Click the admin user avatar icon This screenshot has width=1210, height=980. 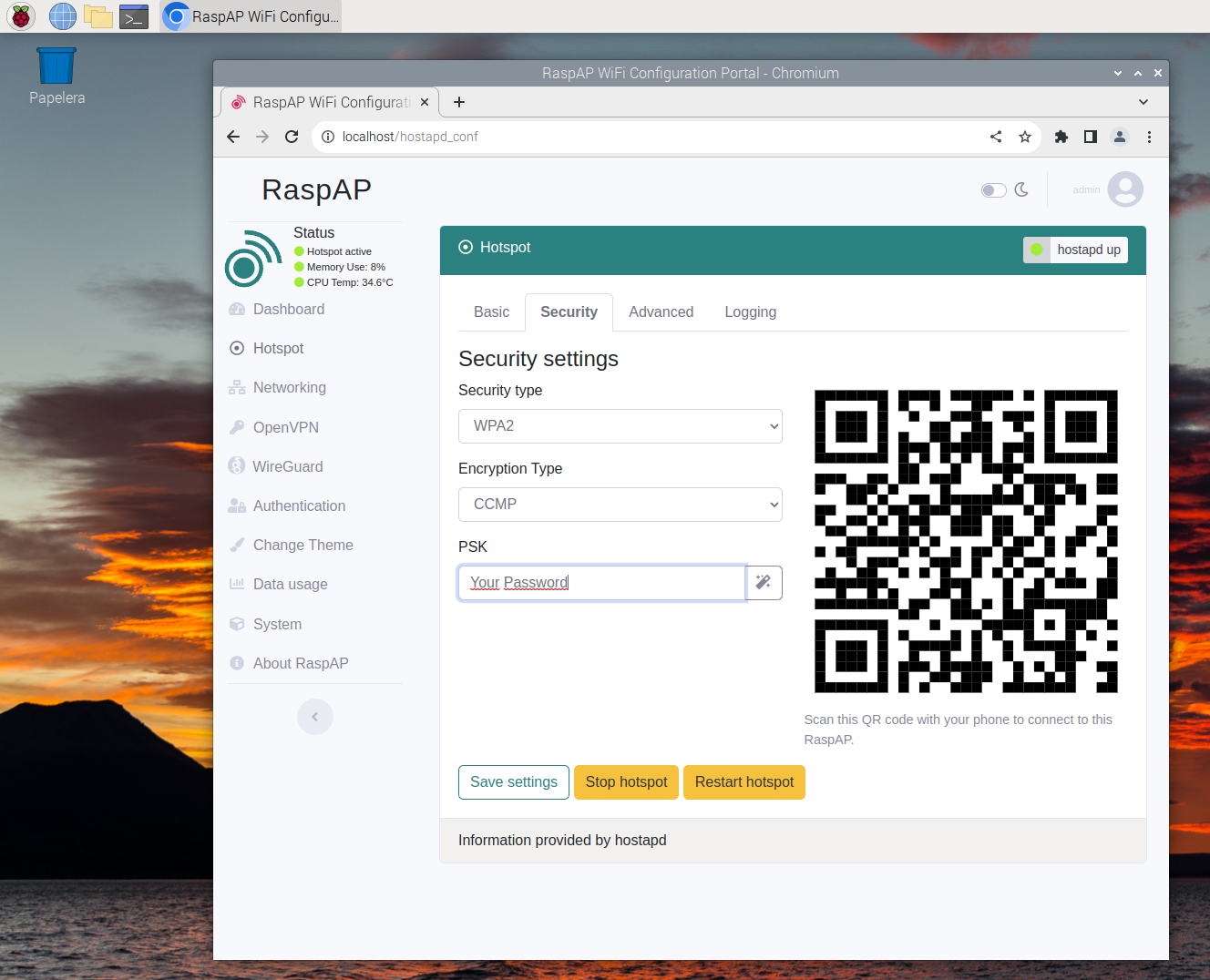coord(1125,189)
